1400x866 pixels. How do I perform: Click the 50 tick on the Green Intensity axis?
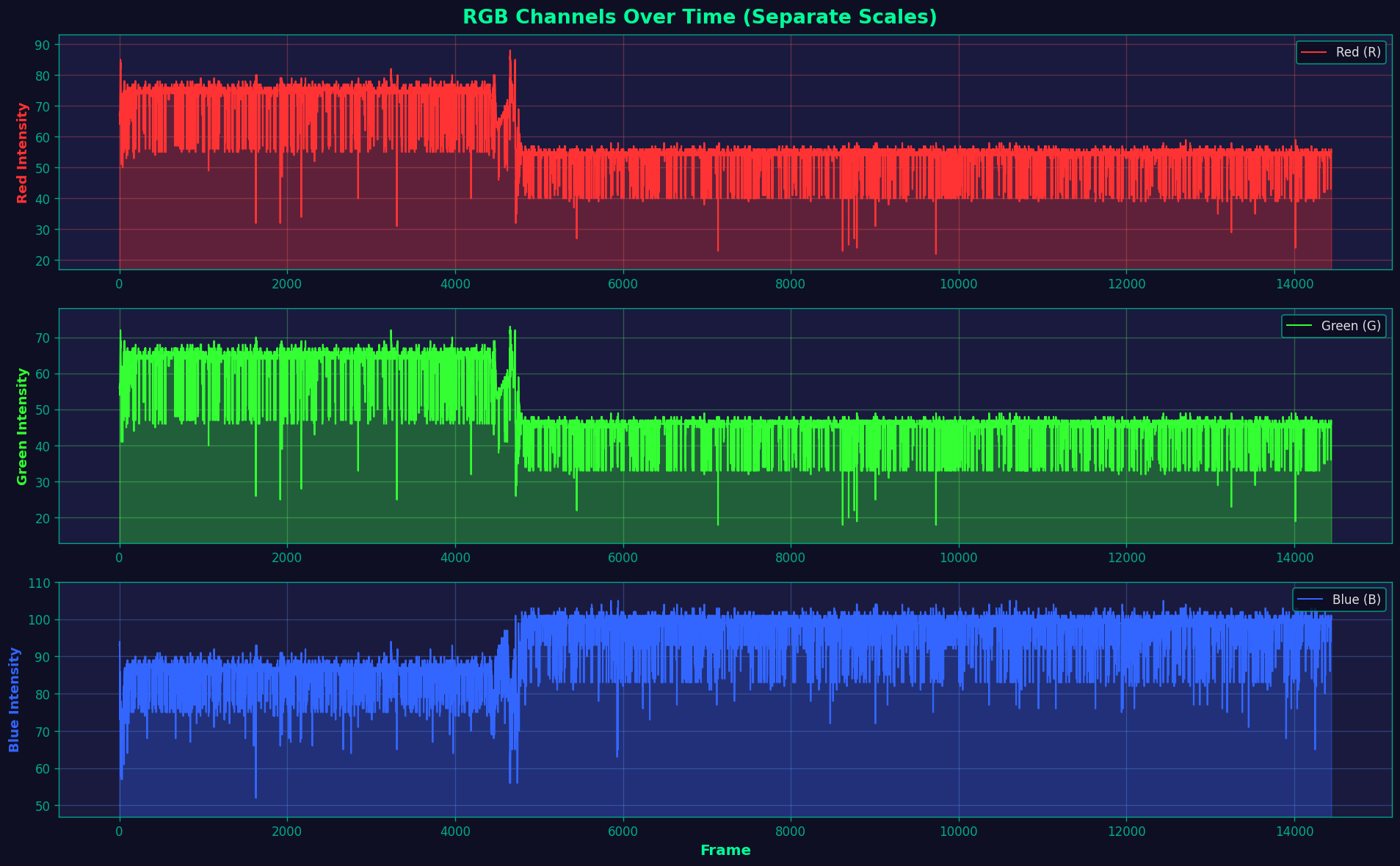43,410
